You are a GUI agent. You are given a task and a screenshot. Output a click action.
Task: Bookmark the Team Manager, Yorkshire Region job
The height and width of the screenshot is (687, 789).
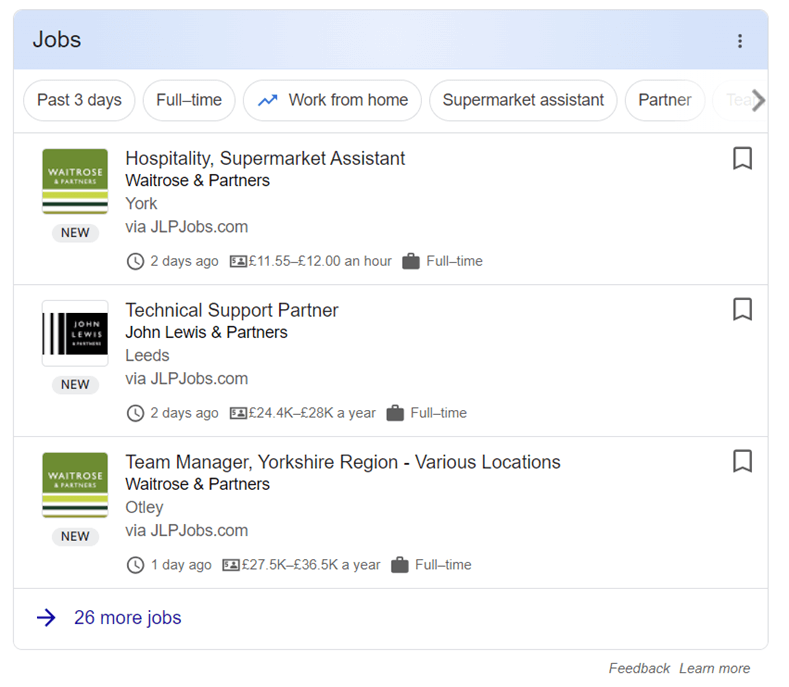(x=742, y=461)
